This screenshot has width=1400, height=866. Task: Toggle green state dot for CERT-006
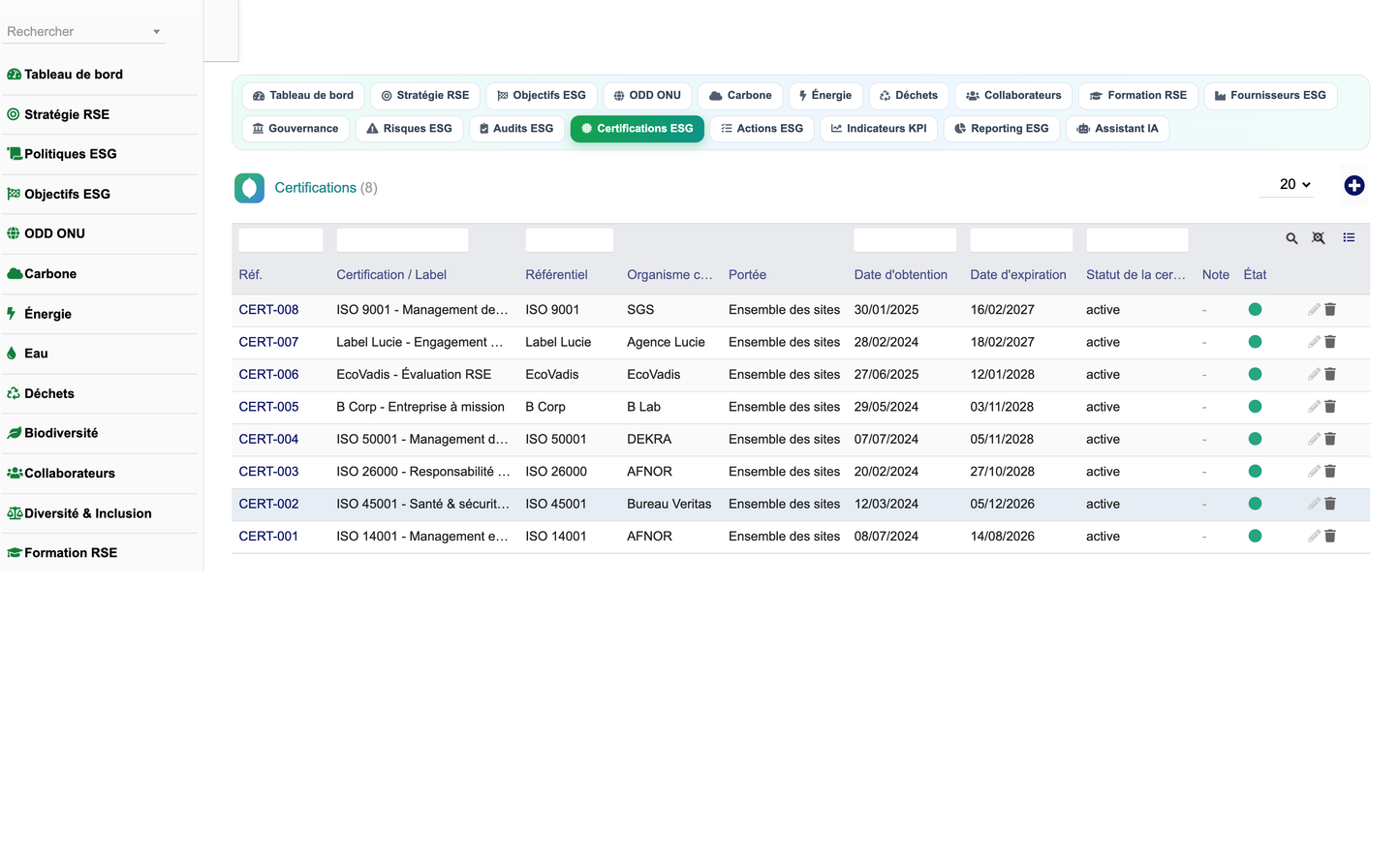point(1255,374)
